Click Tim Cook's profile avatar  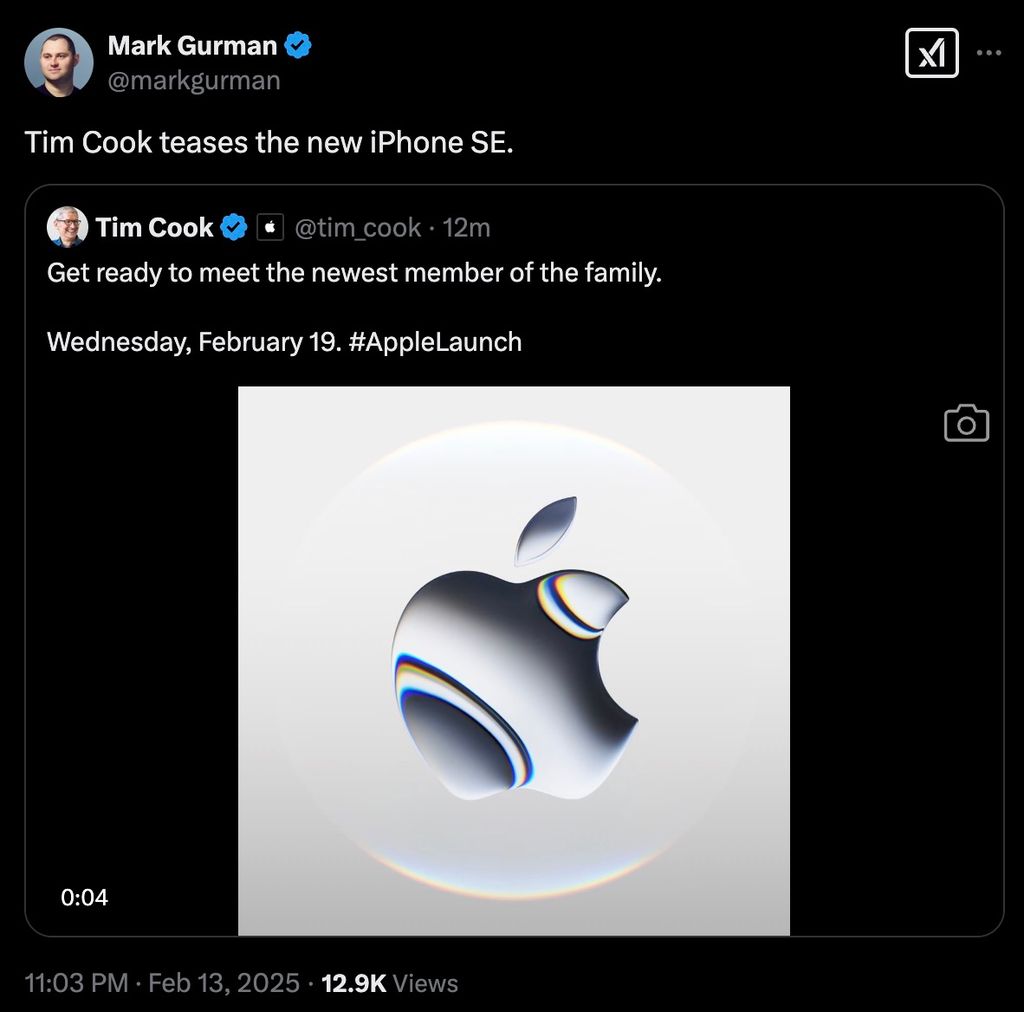67,227
